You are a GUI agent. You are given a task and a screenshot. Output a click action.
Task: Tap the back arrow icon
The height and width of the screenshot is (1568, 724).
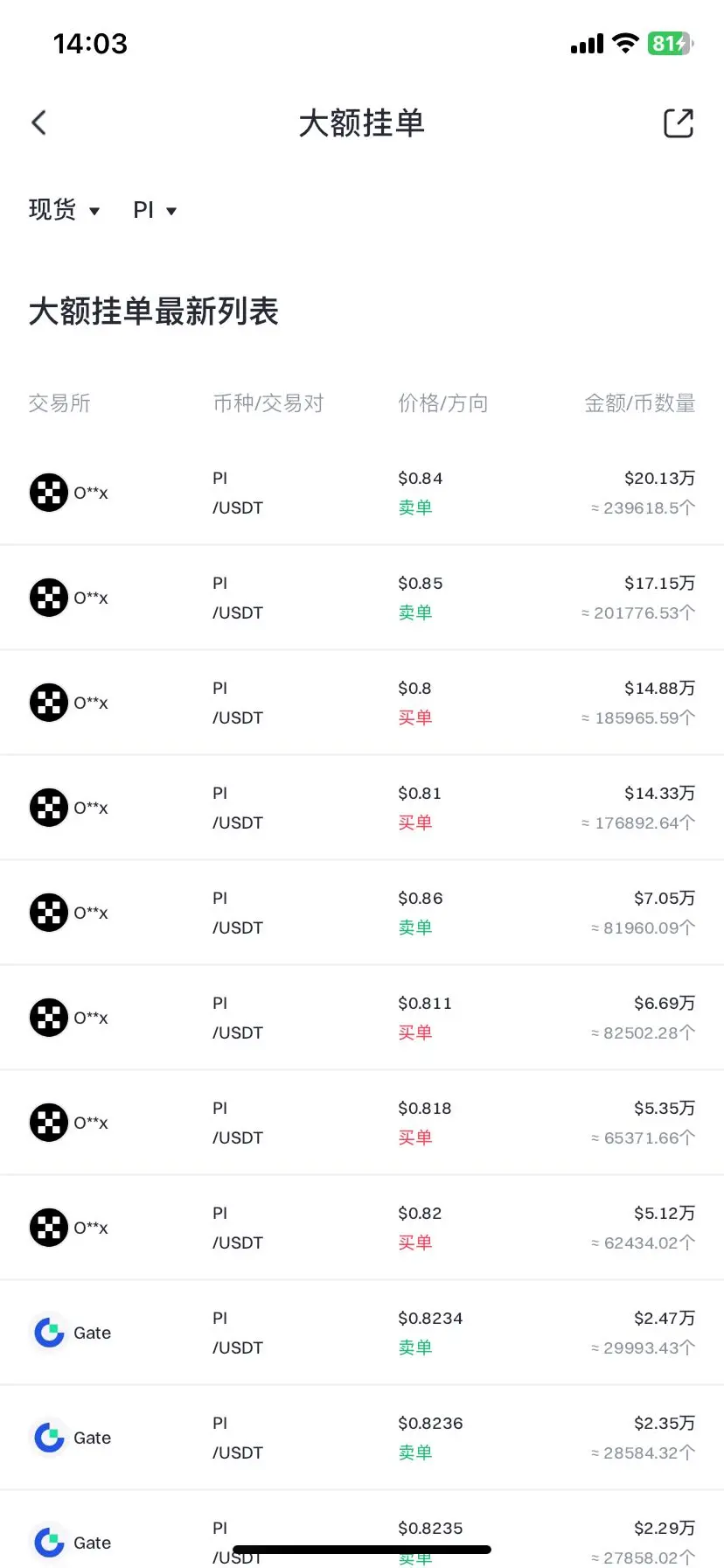click(38, 122)
